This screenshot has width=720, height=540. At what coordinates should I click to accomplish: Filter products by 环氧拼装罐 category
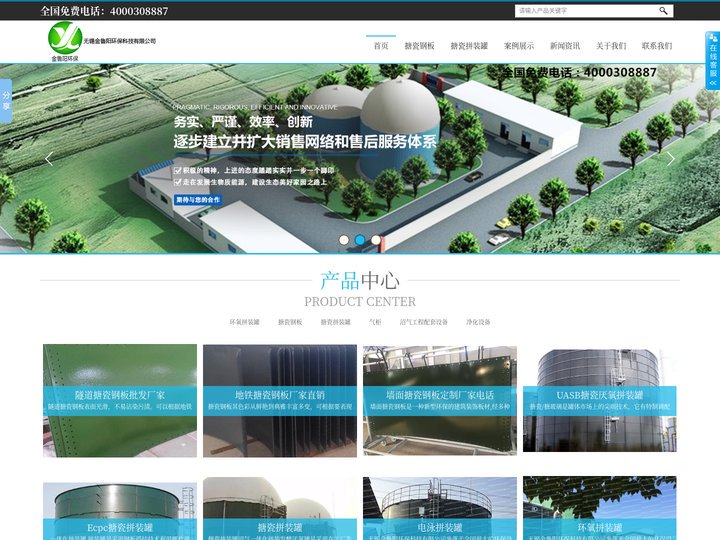point(244,322)
